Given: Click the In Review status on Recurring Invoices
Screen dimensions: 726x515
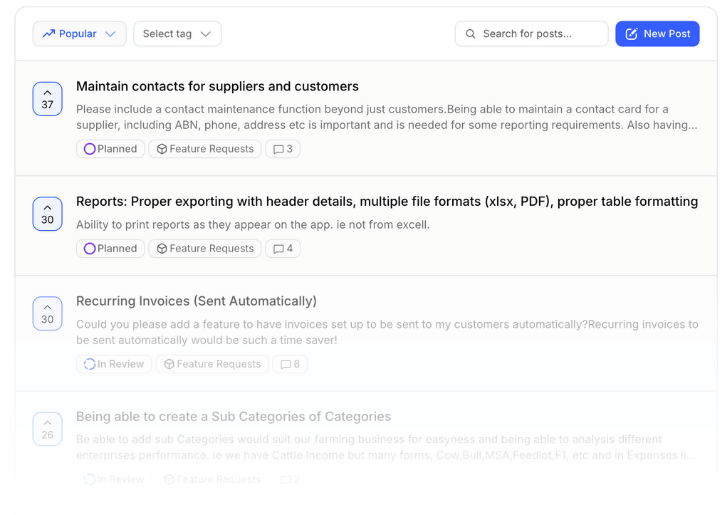Looking at the screenshot, I should [x=114, y=365].
